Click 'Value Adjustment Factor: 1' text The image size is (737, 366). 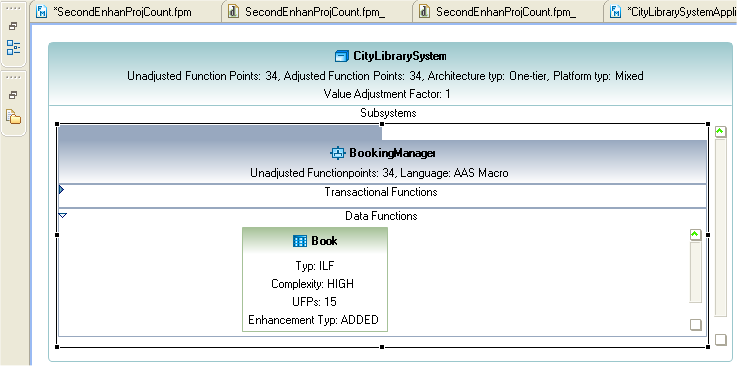click(387, 94)
